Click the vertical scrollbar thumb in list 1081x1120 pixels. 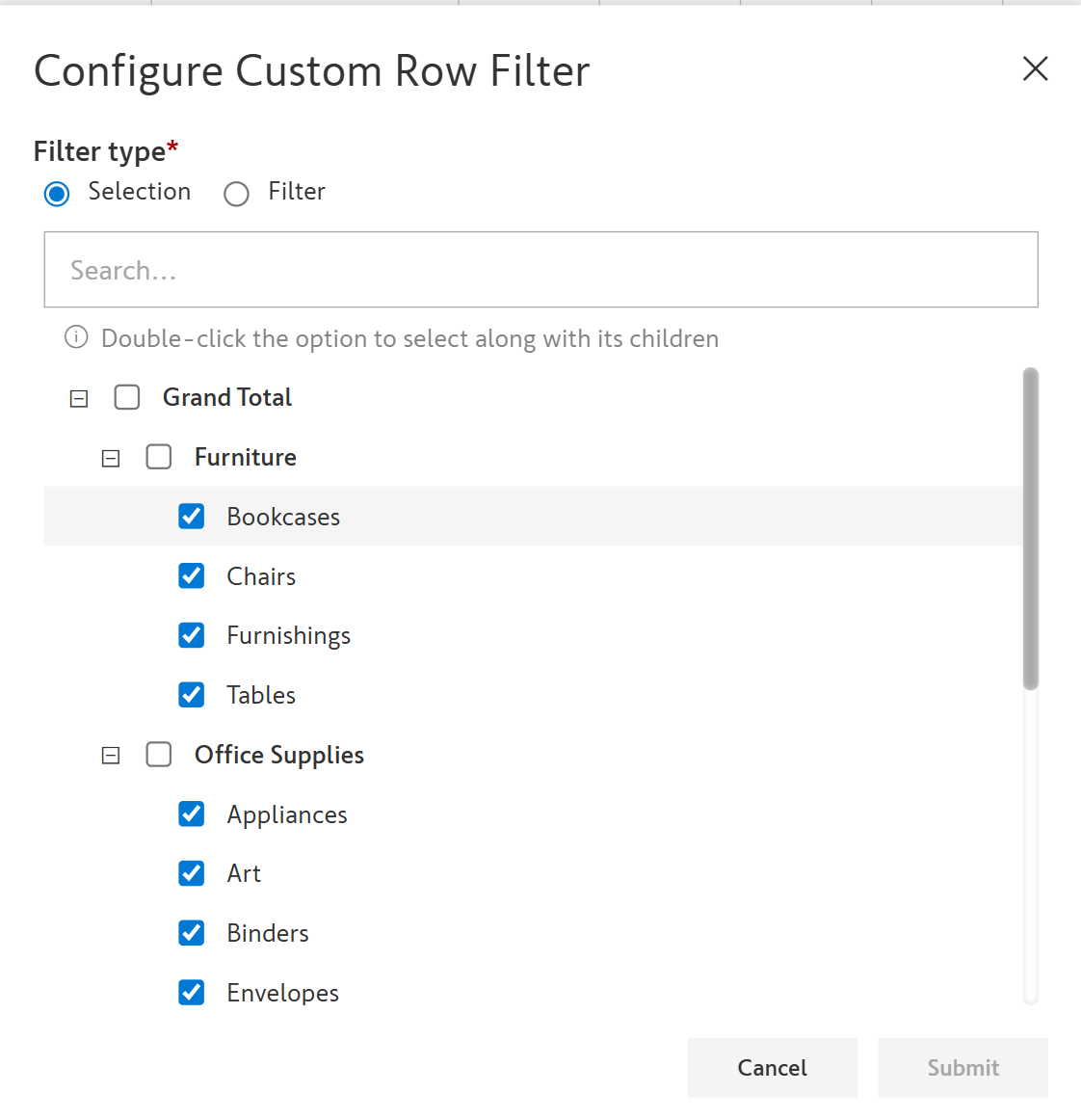1030,528
